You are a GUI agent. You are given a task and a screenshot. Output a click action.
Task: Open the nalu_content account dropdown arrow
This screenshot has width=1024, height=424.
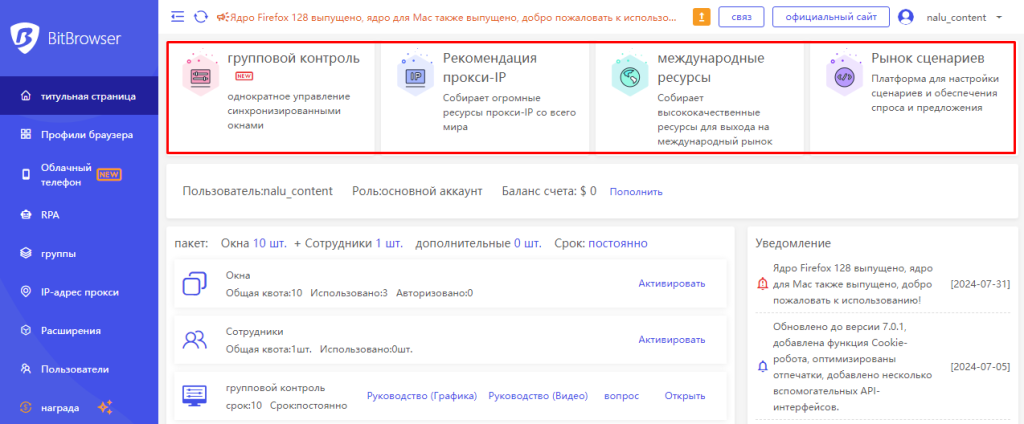point(999,18)
